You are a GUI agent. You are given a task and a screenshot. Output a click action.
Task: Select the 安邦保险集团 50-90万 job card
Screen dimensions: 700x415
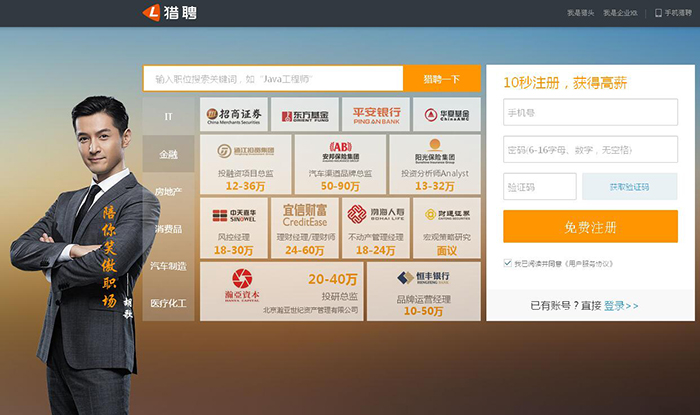point(340,165)
